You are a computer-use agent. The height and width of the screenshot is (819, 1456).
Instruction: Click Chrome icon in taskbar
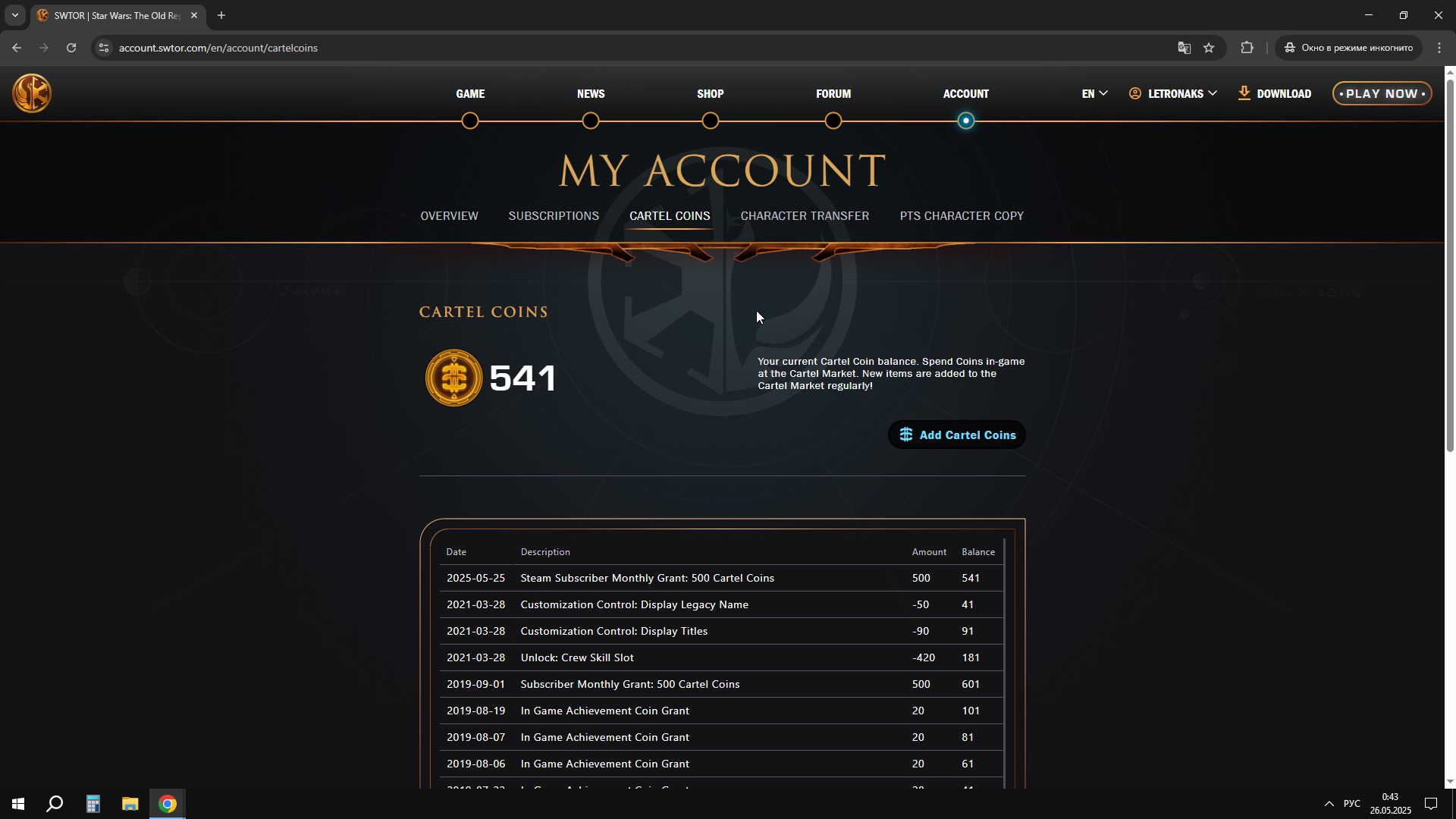[168, 804]
